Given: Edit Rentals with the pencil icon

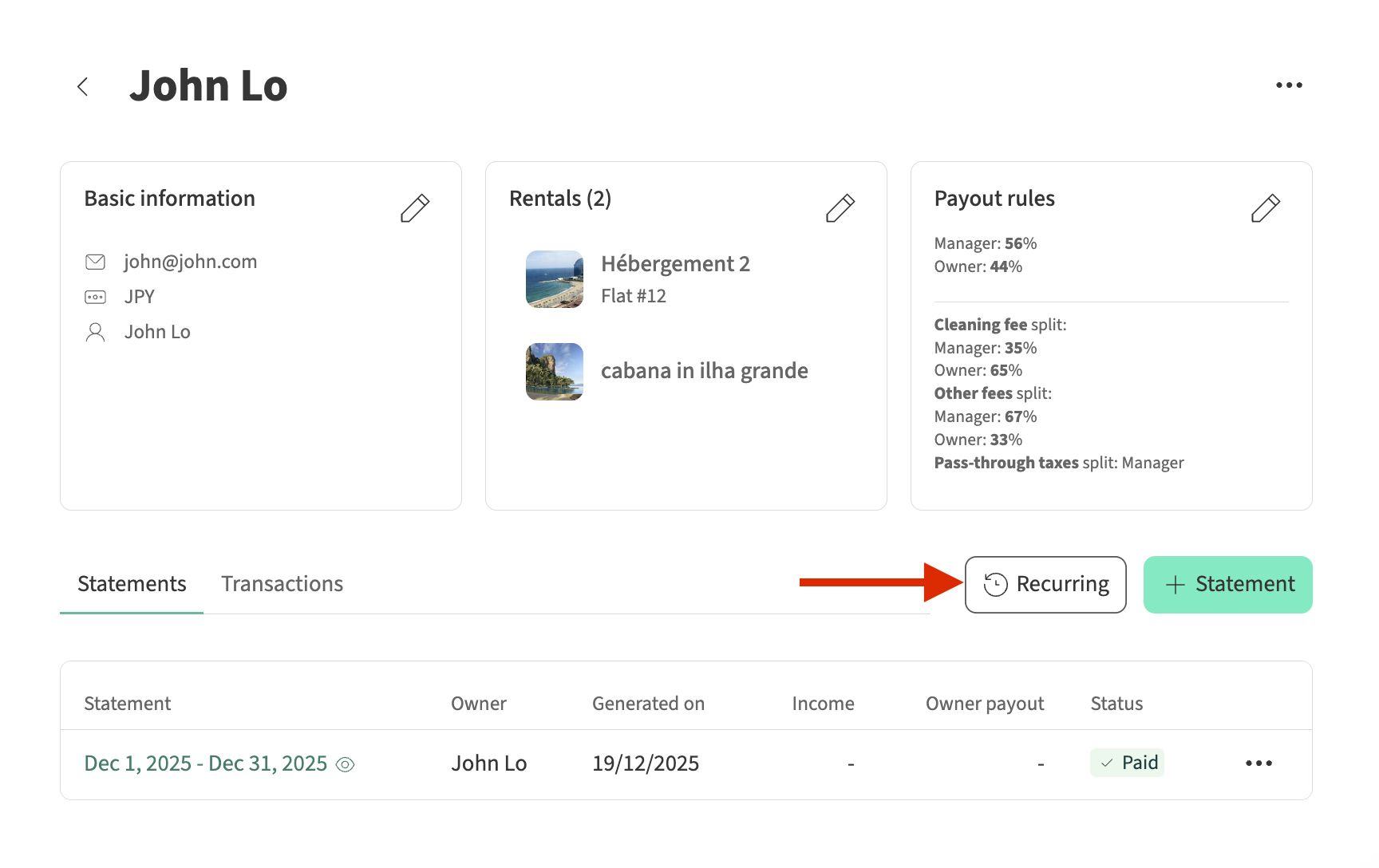Looking at the screenshot, I should click(x=840, y=208).
